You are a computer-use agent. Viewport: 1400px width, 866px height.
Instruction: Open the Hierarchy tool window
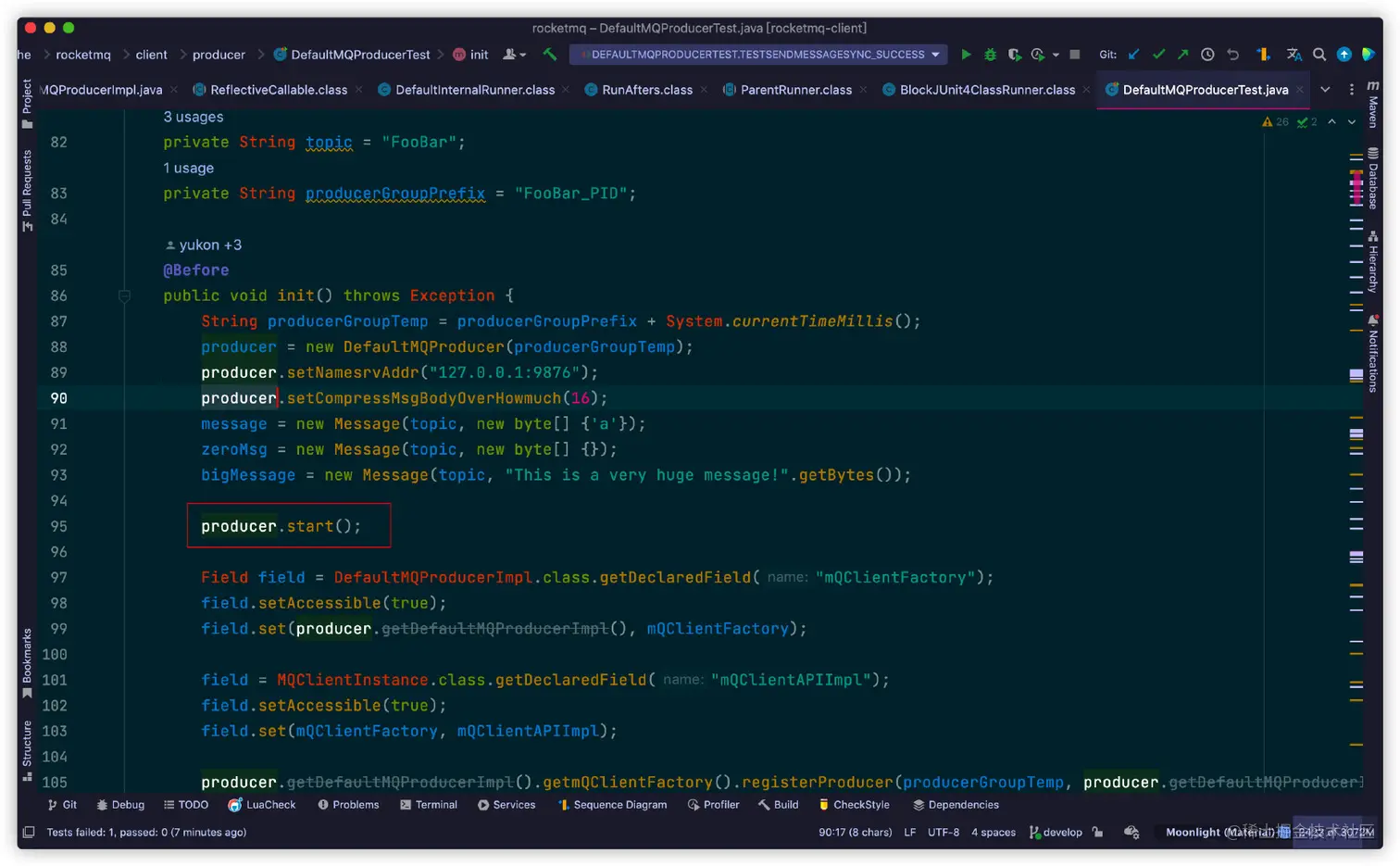click(1373, 262)
